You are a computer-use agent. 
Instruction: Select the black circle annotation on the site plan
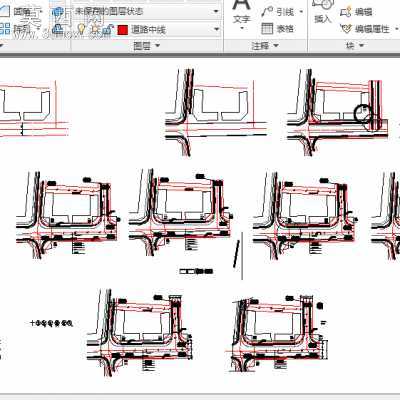pos(363,113)
